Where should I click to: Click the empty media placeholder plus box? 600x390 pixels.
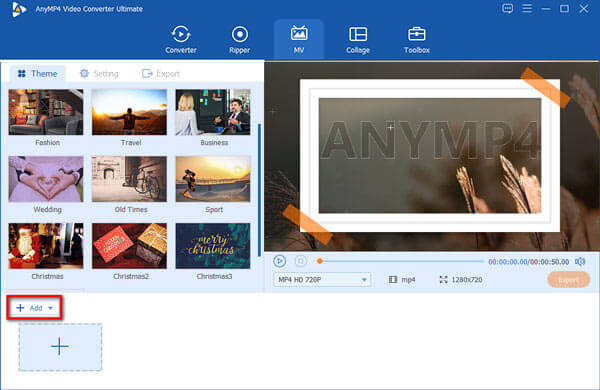tap(60, 347)
